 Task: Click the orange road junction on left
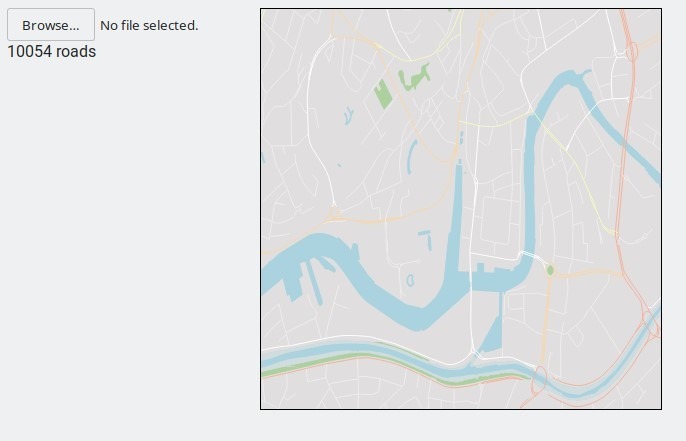coord(334,213)
